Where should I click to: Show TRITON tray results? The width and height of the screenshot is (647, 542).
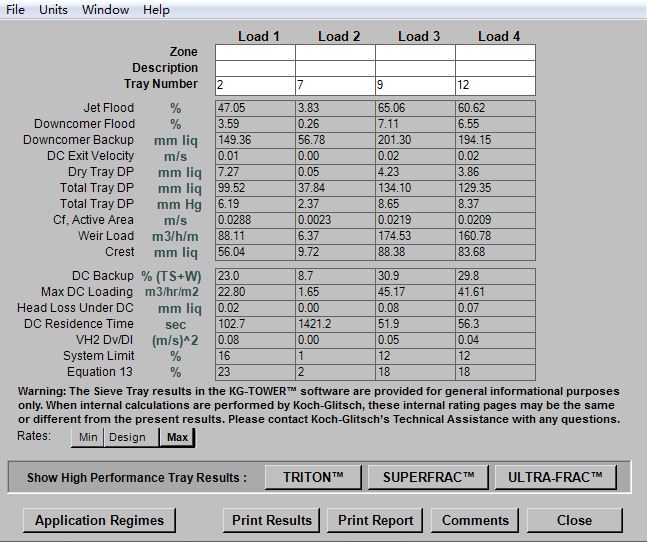[313, 477]
